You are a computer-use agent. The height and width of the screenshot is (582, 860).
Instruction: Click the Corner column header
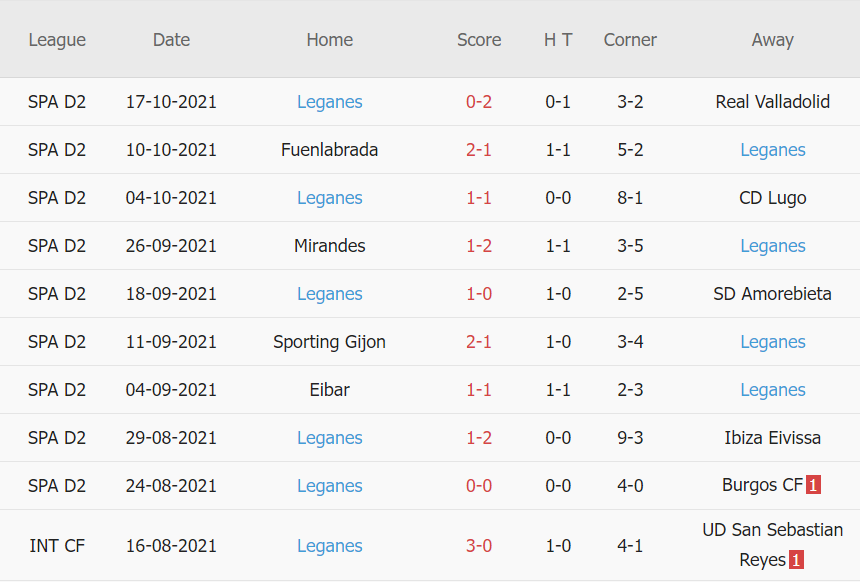[630, 40]
